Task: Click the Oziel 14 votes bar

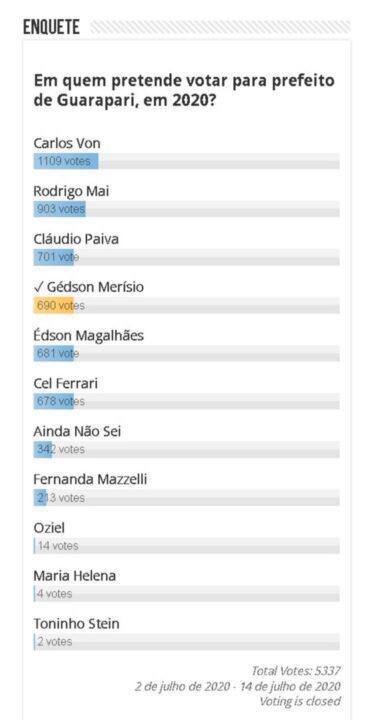Action: point(186,546)
